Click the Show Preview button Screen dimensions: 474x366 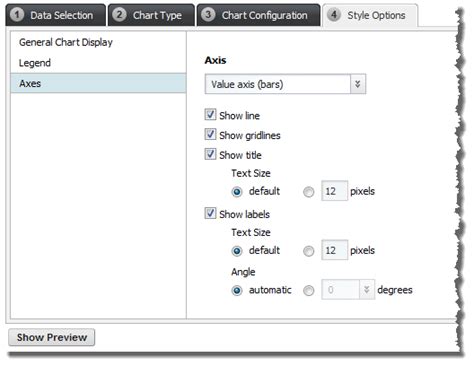(52, 337)
